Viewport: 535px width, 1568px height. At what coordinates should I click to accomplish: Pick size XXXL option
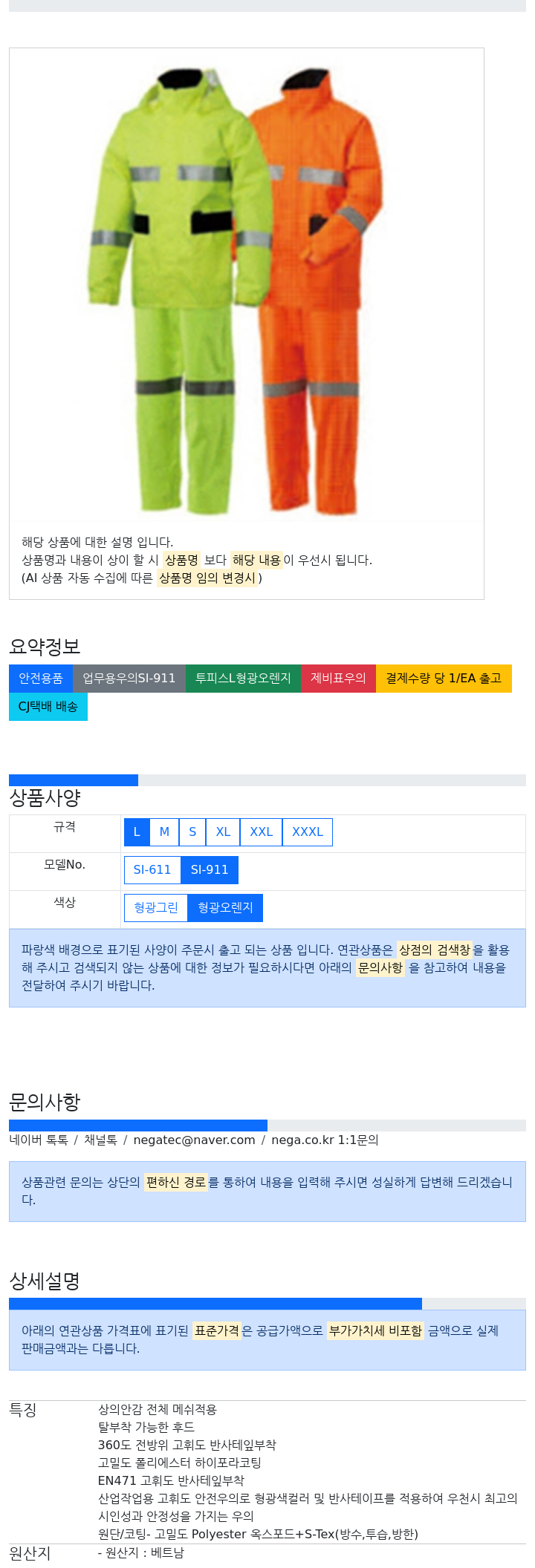[x=308, y=832]
